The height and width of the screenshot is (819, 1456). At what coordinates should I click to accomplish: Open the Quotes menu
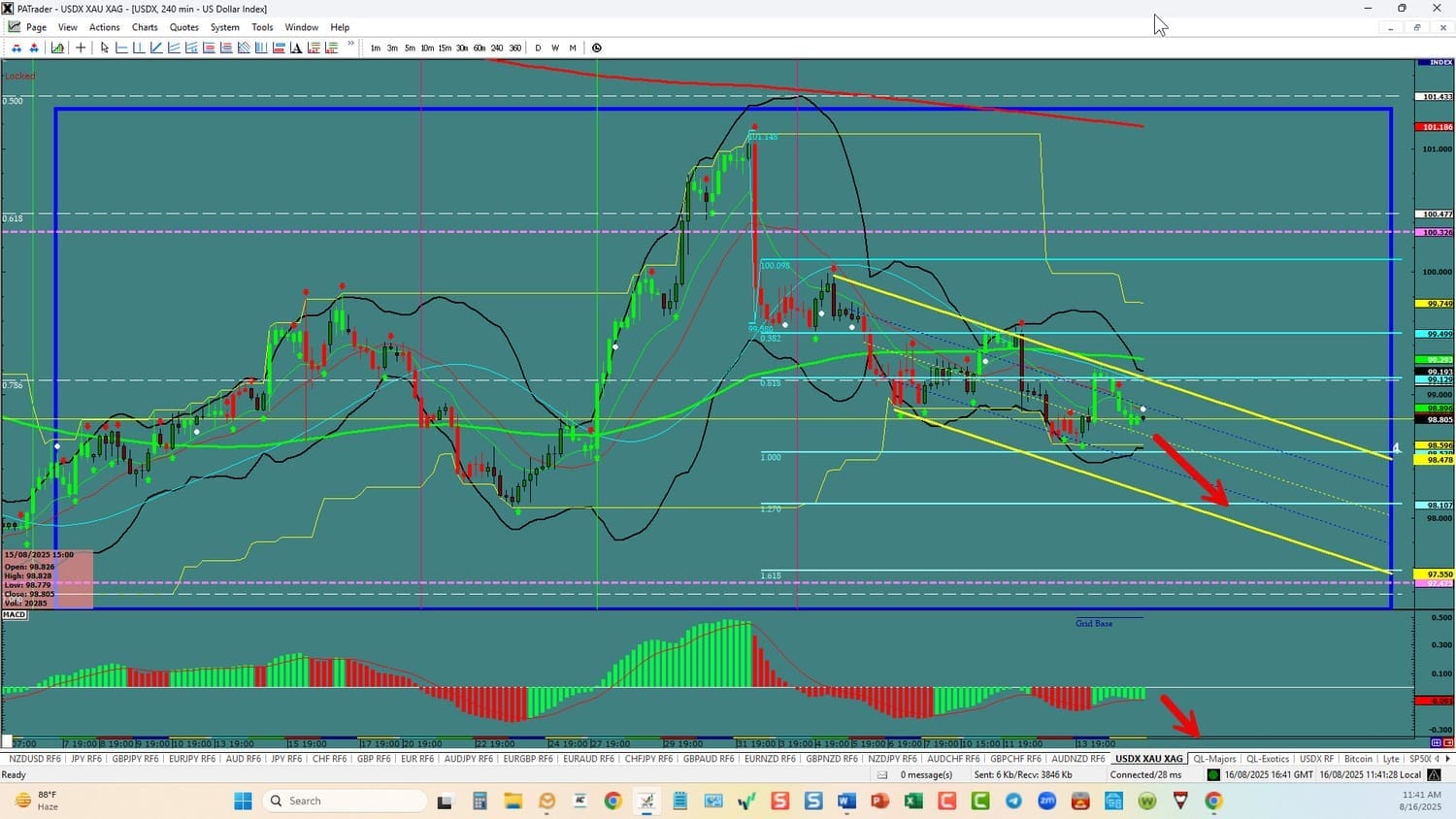(x=183, y=27)
